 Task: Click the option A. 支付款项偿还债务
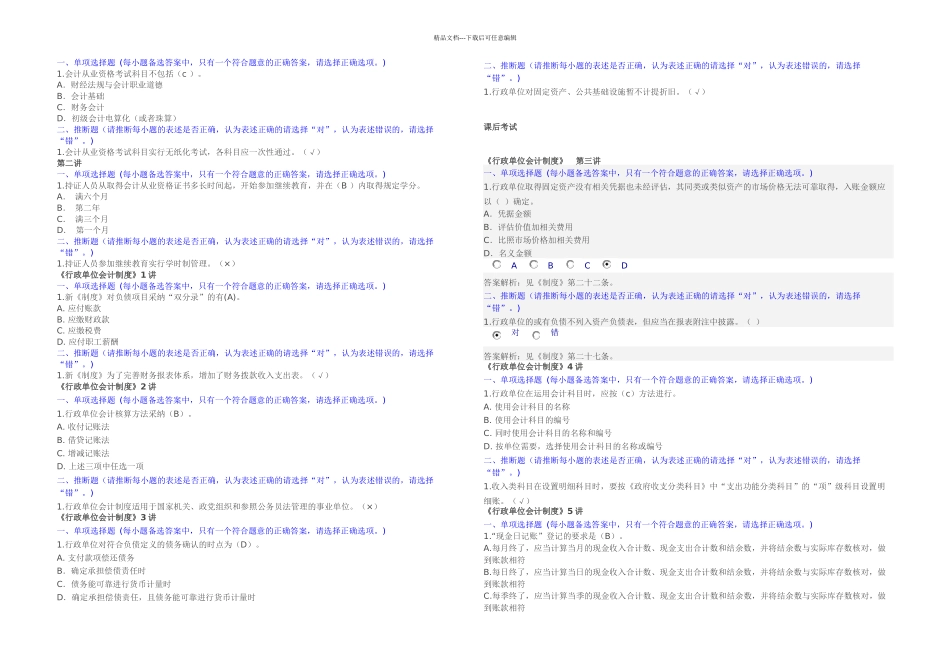click(x=96, y=557)
